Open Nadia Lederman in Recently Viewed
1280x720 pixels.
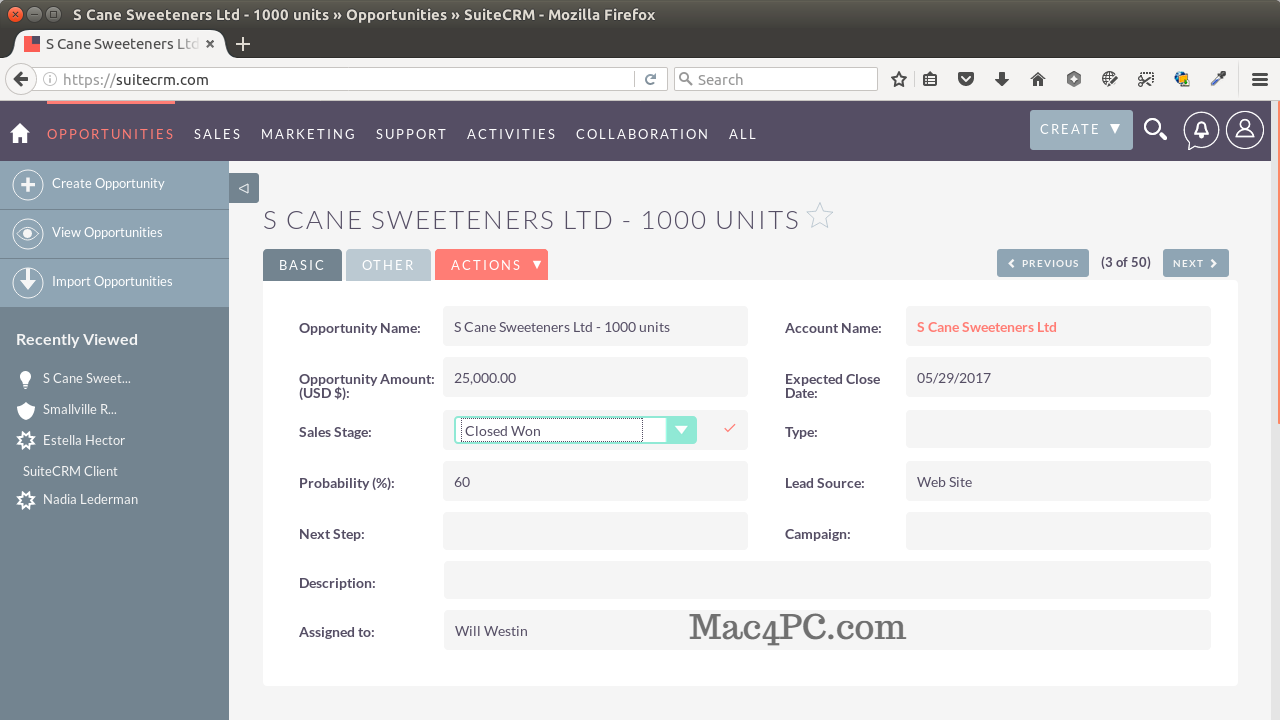(x=90, y=500)
